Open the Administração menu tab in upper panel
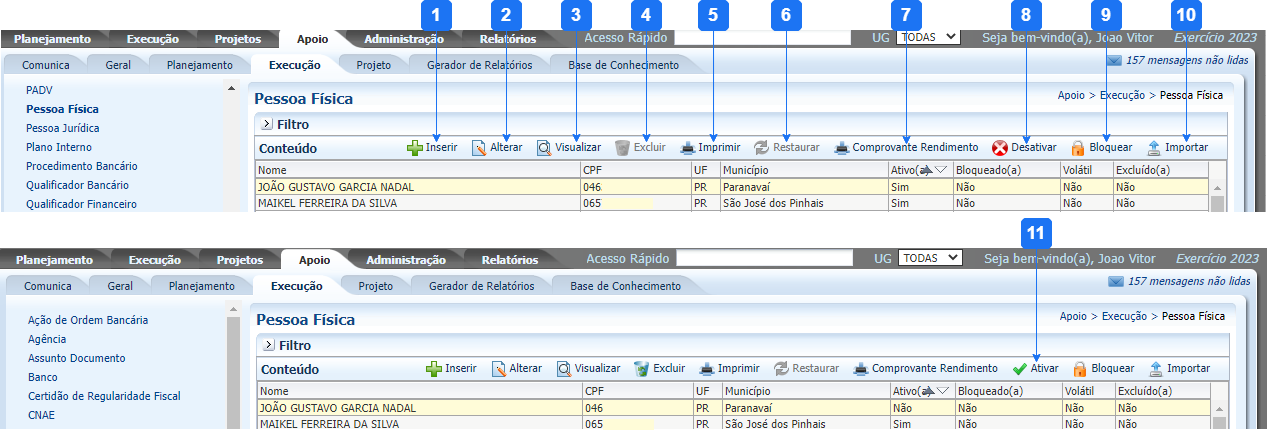This screenshot has width=1268, height=431. pyautogui.click(x=403, y=39)
